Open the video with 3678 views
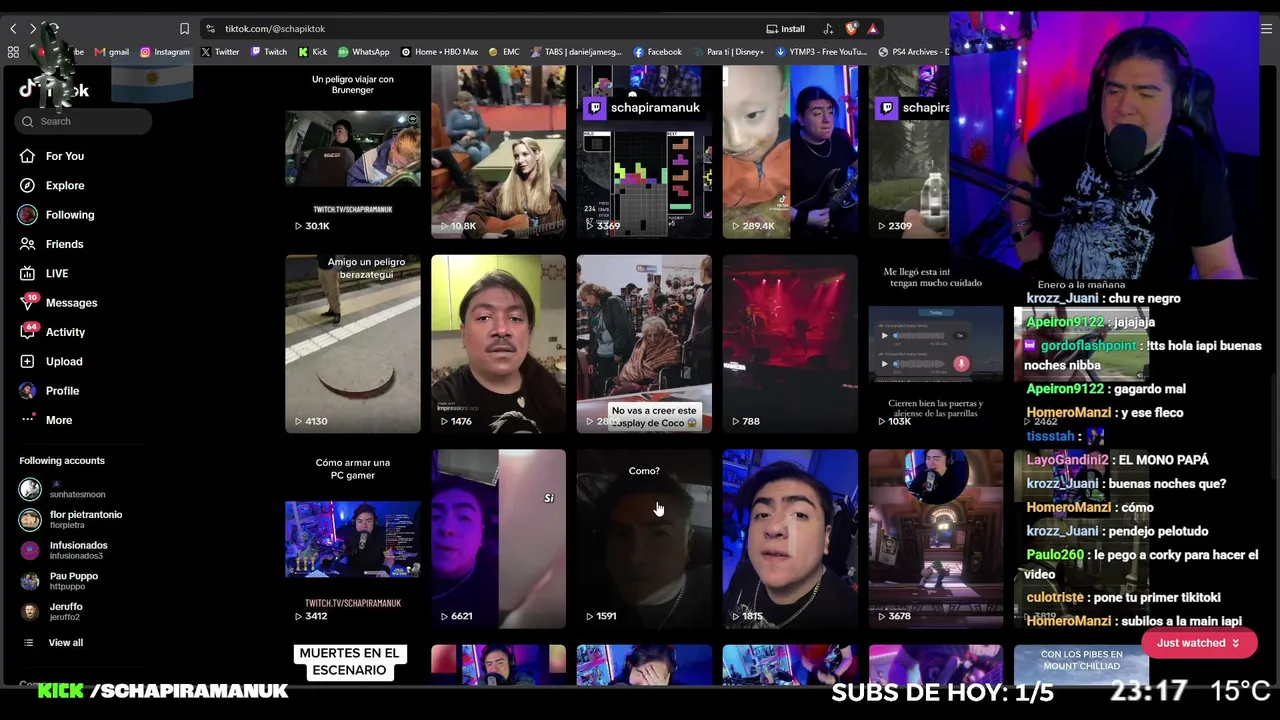1280x720 pixels. coord(935,539)
